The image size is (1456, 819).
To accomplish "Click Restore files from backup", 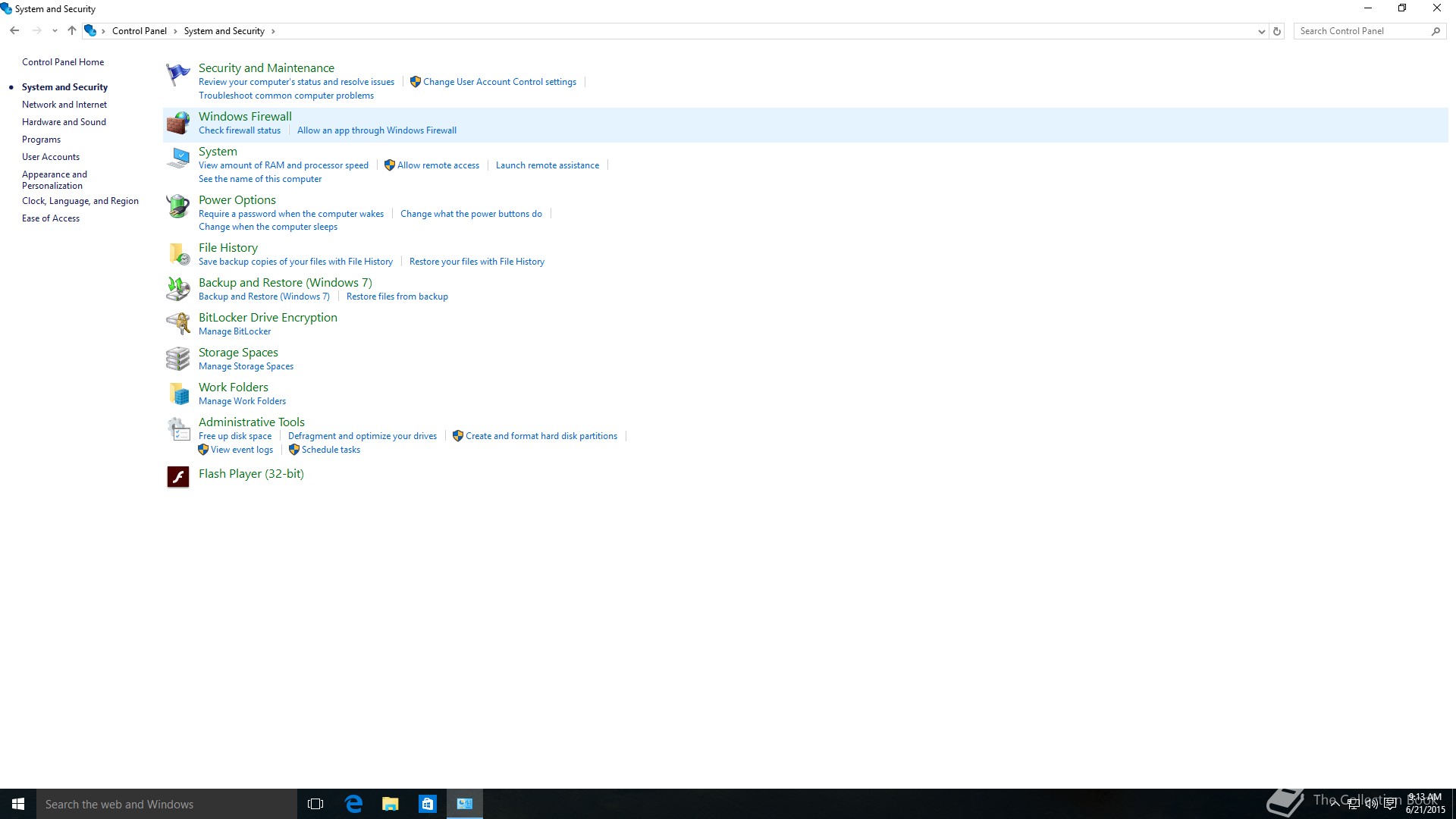I will point(397,297).
